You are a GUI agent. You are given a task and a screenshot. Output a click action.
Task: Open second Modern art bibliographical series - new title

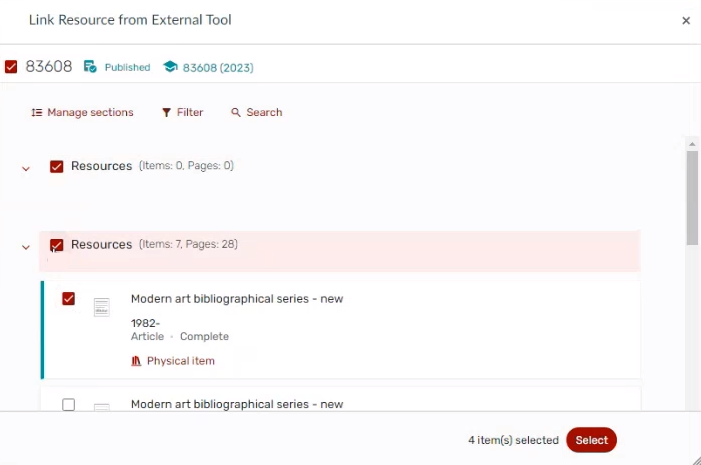coord(237,404)
